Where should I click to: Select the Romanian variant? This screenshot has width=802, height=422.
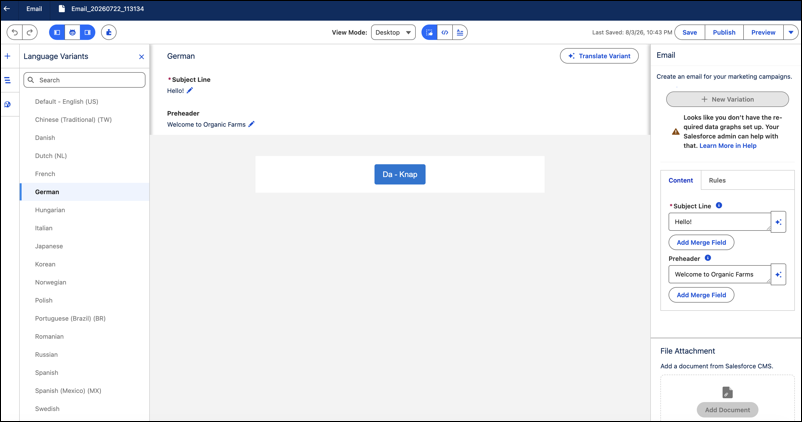point(84,337)
